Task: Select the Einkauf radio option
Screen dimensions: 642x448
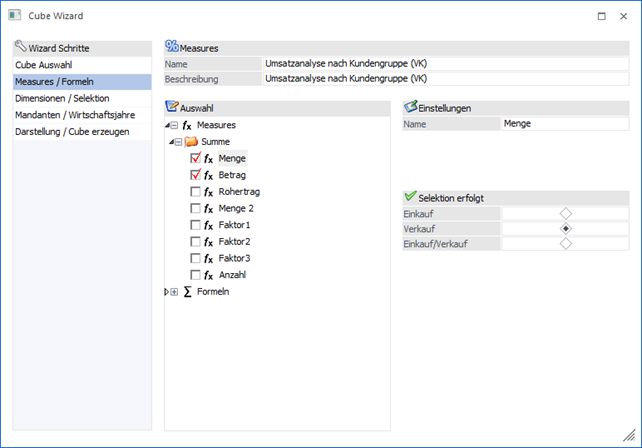Action: (566, 213)
